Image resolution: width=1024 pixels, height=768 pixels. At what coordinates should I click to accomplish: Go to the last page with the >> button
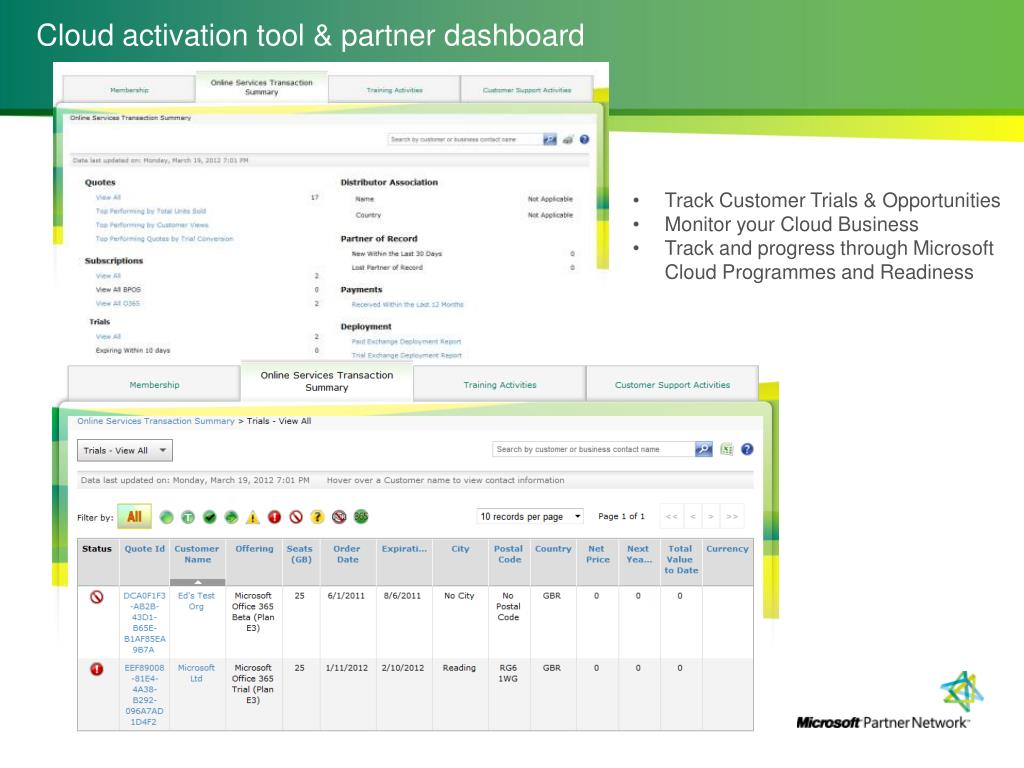coord(732,517)
